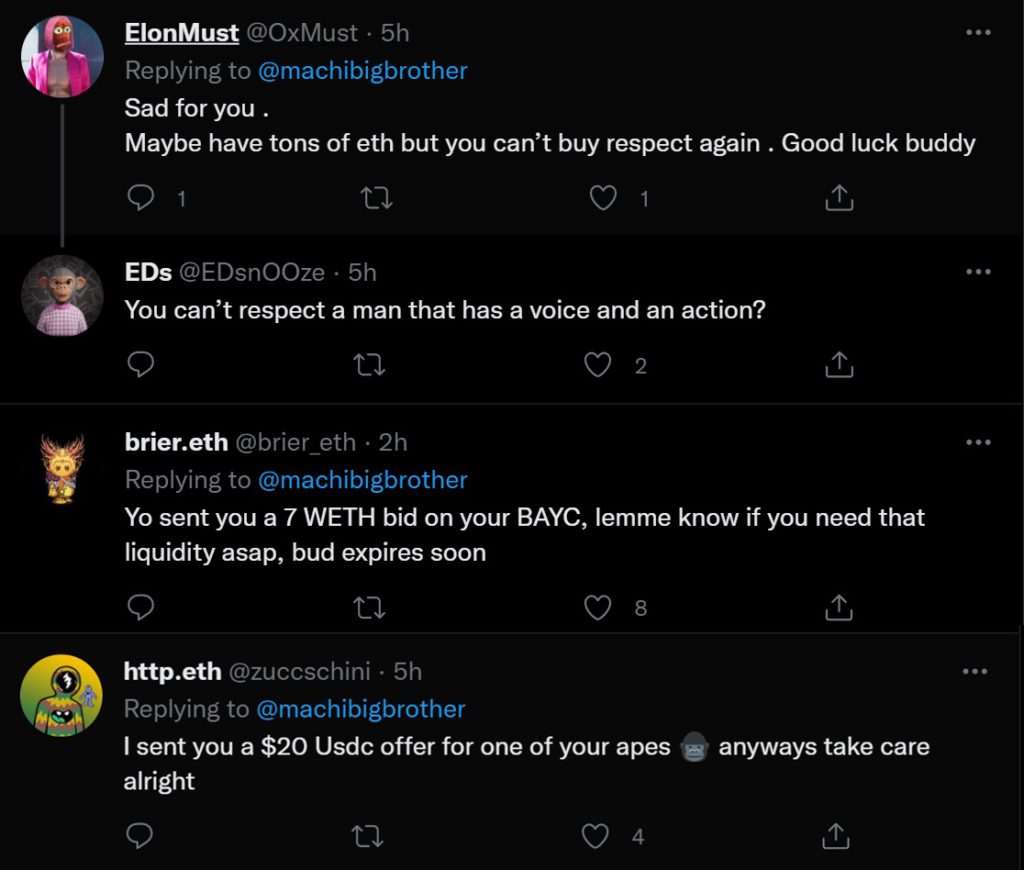Reply to brier.eth's WETH bid tweet
1024x870 pixels.
point(142,606)
